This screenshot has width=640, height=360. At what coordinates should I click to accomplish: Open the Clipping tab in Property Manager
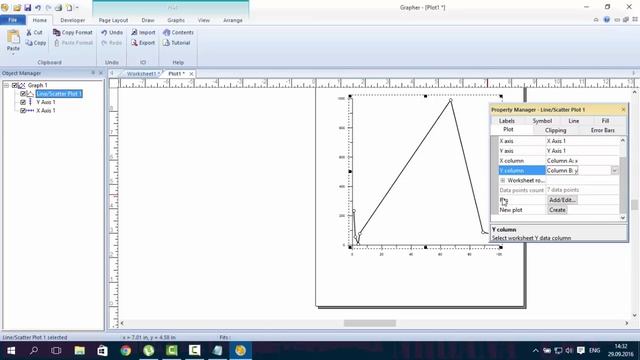(556, 130)
